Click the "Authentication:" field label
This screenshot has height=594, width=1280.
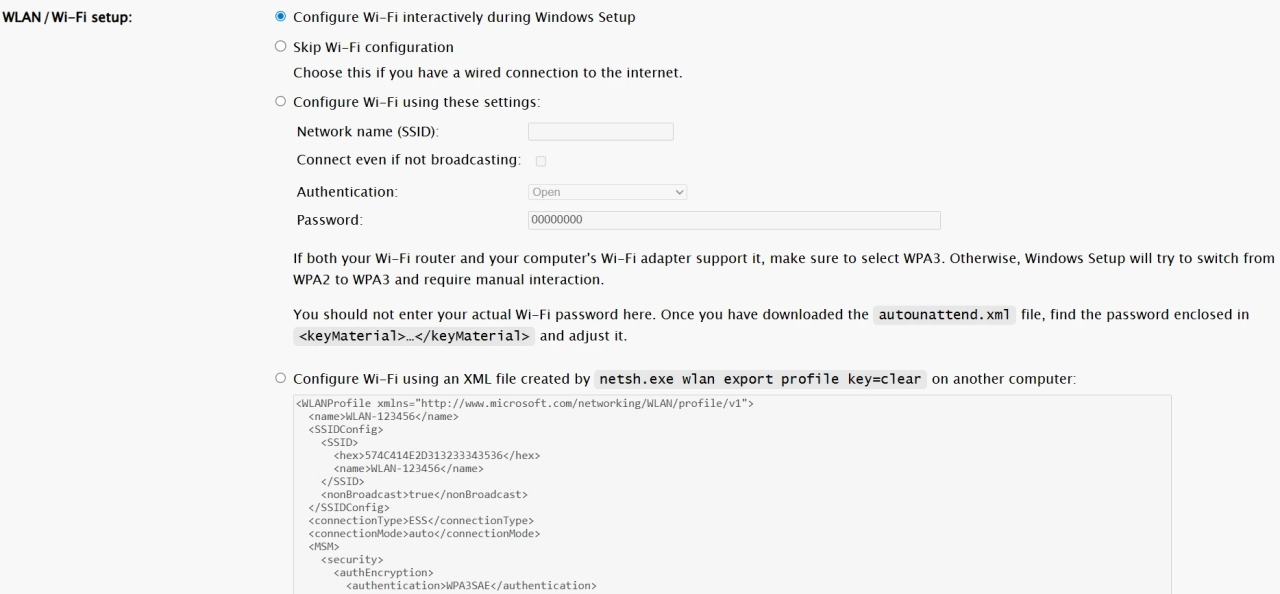click(347, 191)
